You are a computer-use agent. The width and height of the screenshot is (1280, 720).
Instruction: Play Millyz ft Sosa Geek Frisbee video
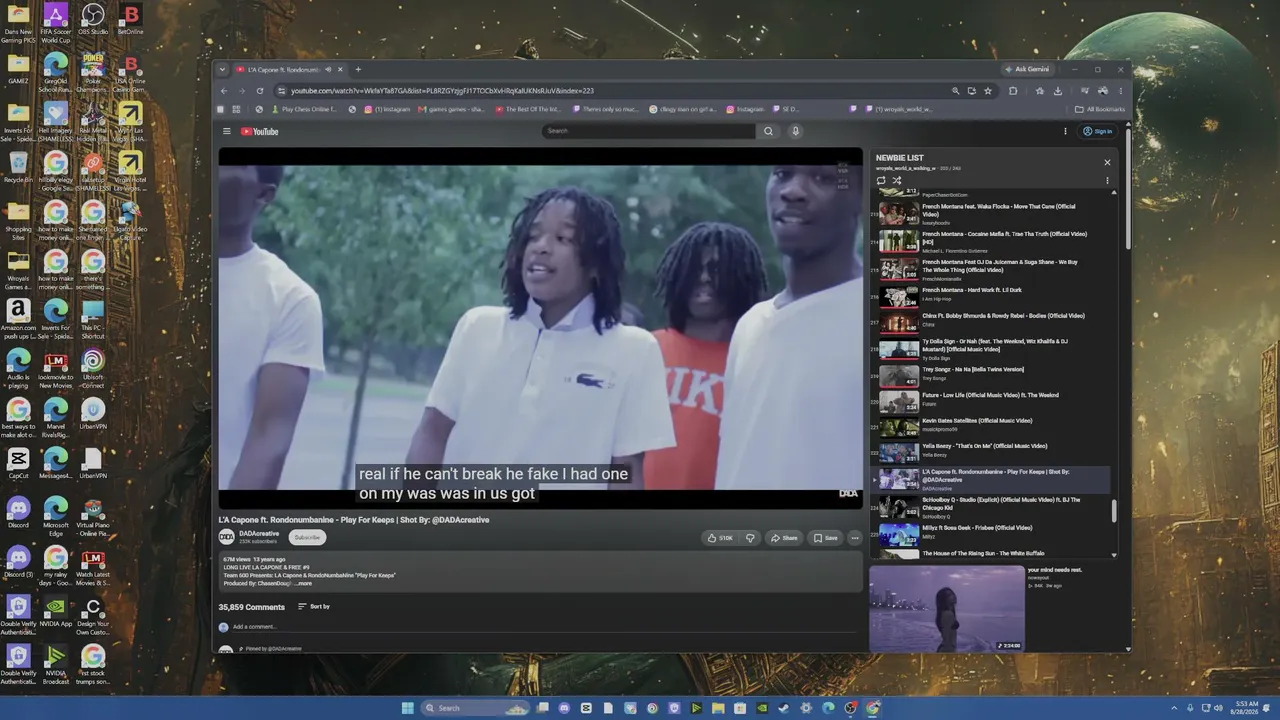tap(990, 534)
